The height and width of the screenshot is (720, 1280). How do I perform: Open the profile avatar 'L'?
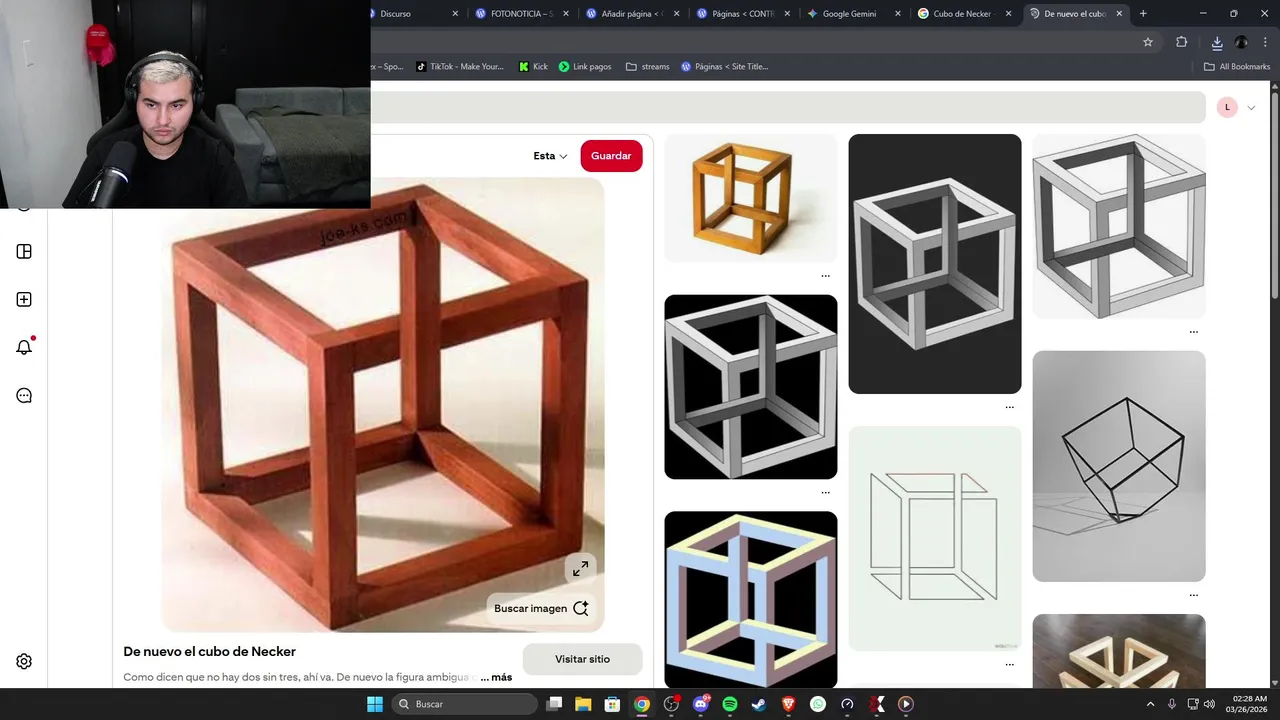pos(1227,107)
